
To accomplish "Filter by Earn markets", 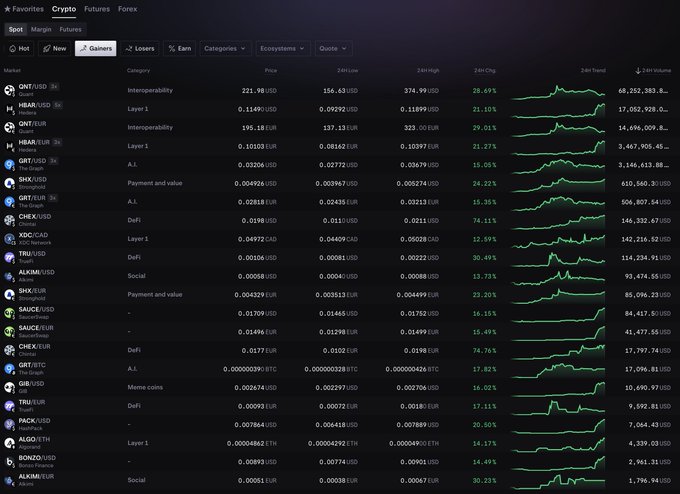I will 180,49.
